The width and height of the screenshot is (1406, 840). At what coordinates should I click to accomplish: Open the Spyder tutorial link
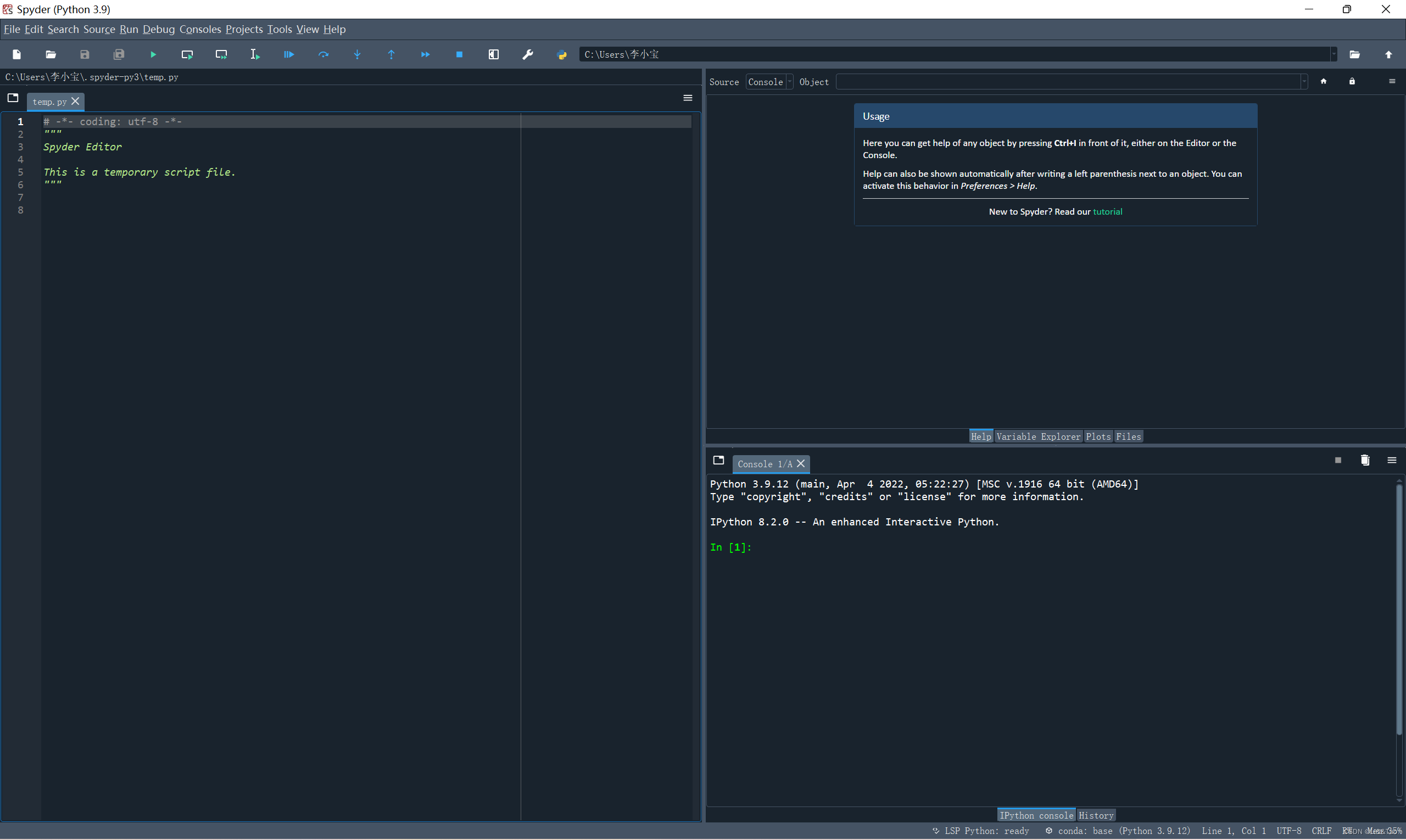click(1107, 212)
